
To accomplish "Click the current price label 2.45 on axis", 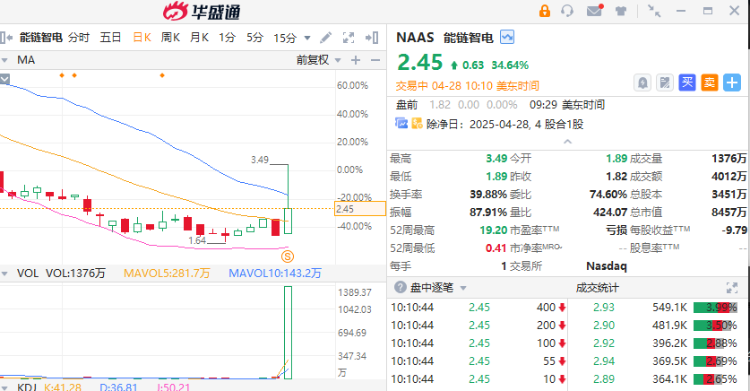I will click(360, 209).
